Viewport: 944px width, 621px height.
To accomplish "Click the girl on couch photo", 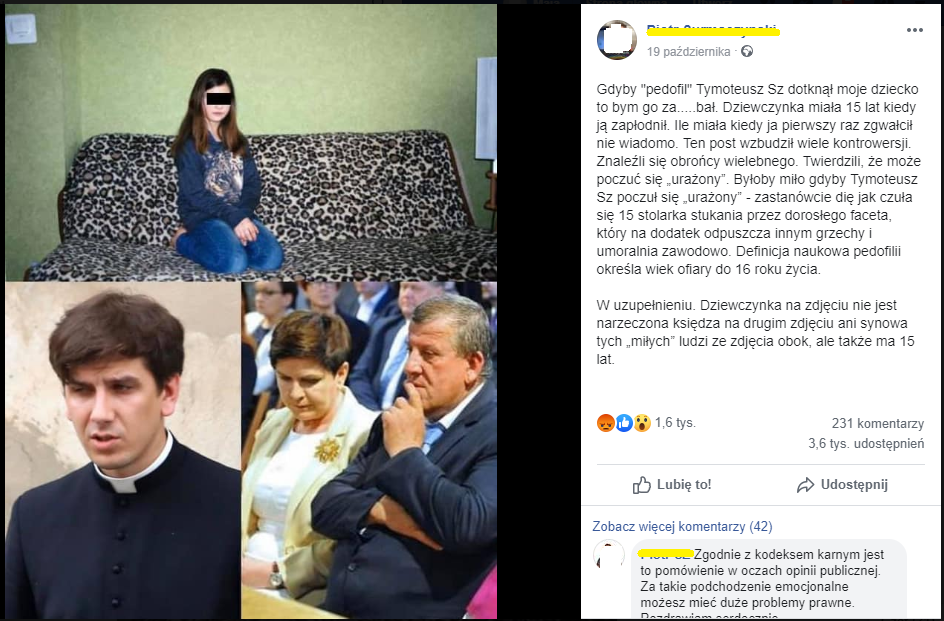I will coord(251,143).
